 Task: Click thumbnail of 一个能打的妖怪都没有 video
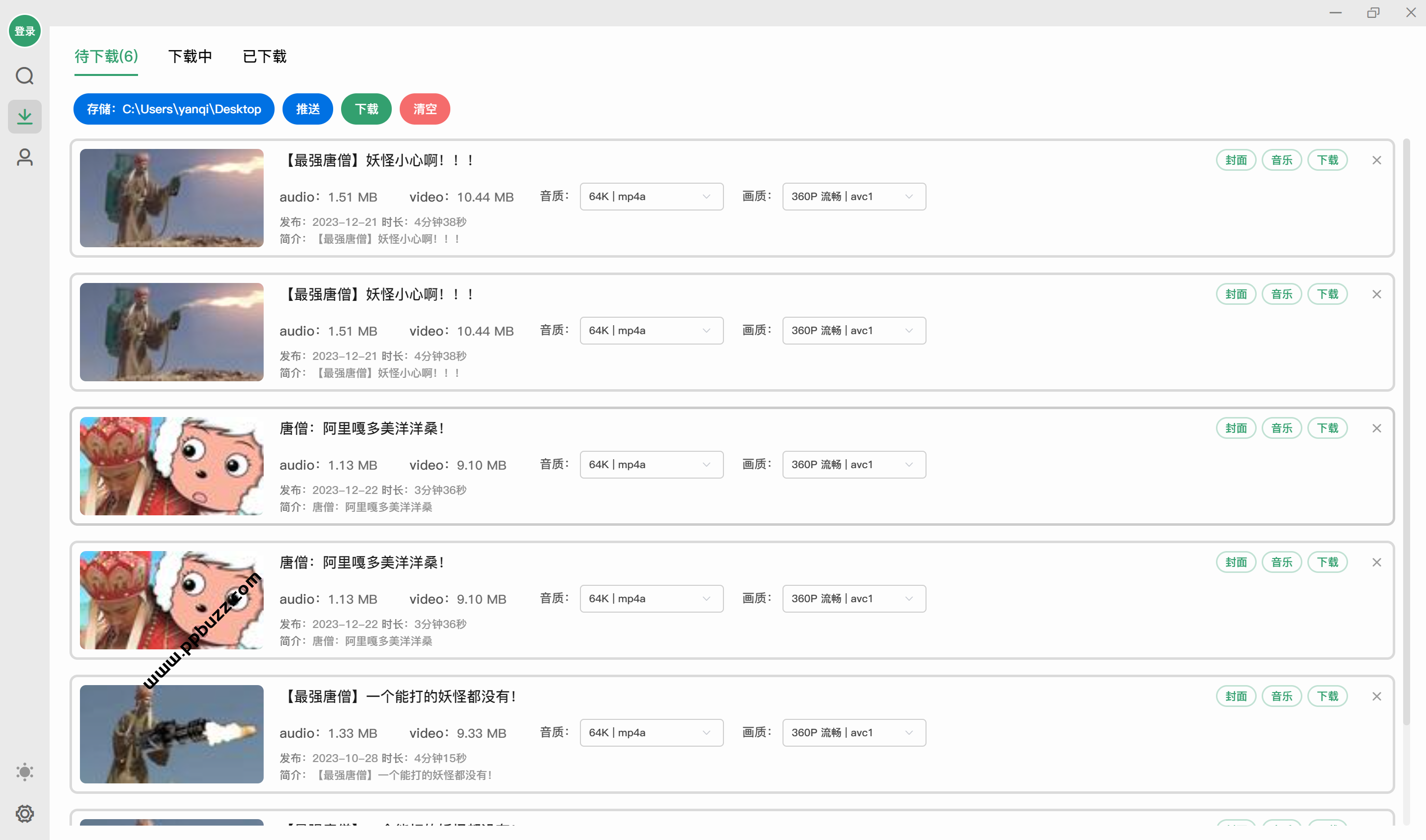[x=171, y=734]
